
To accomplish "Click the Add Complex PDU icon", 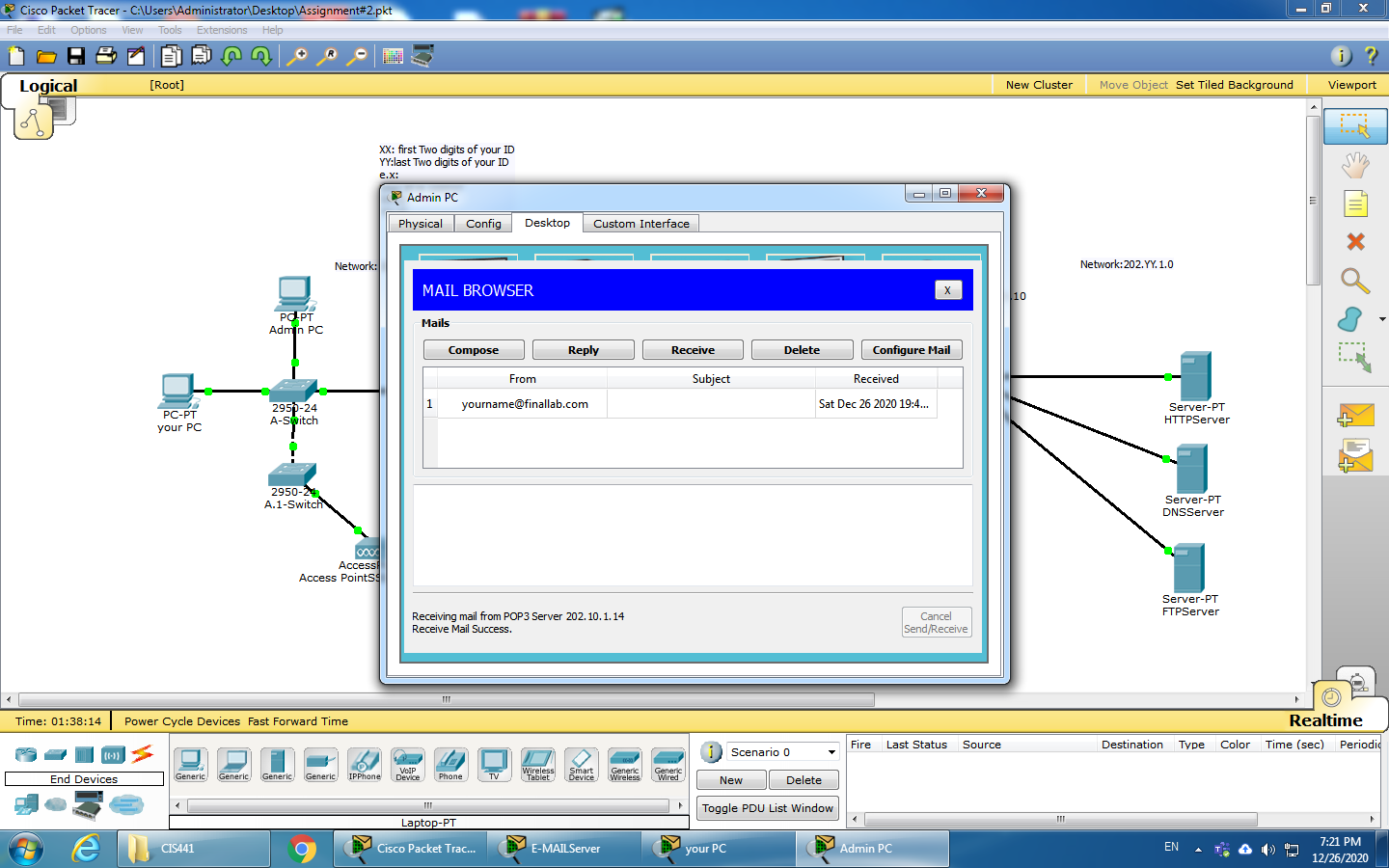I will click(x=1355, y=455).
